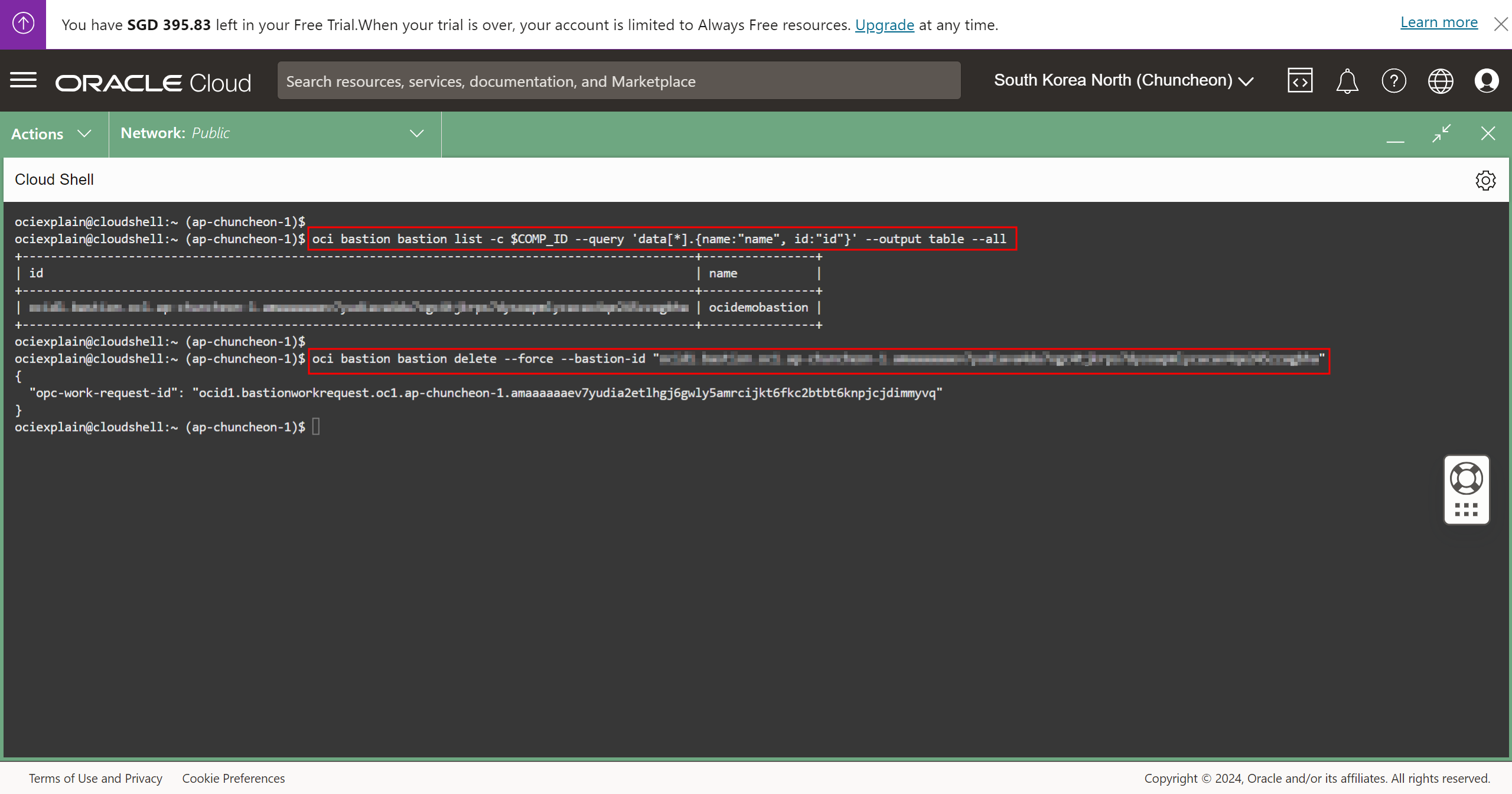This screenshot has height=794, width=1512.
Task: Open the hamburger navigation menu
Action: pyautogui.click(x=24, y=80)
